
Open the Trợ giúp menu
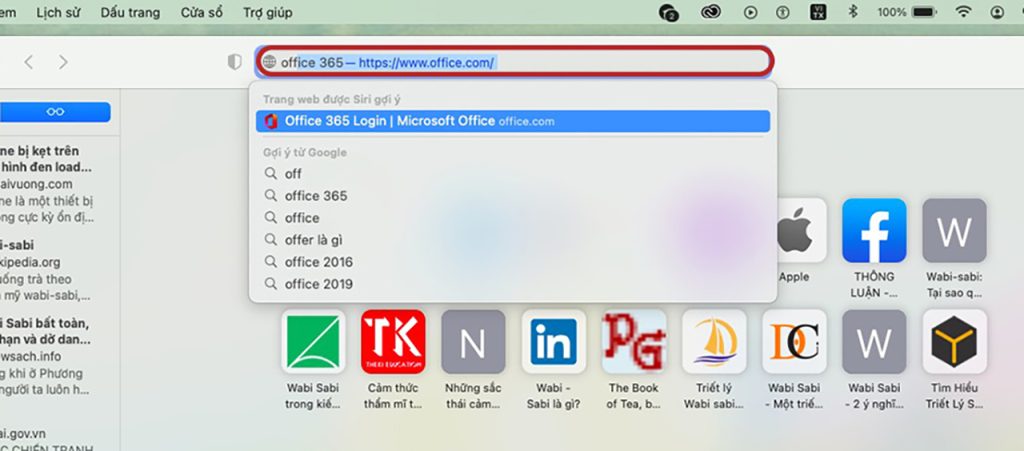coord(267,13)
